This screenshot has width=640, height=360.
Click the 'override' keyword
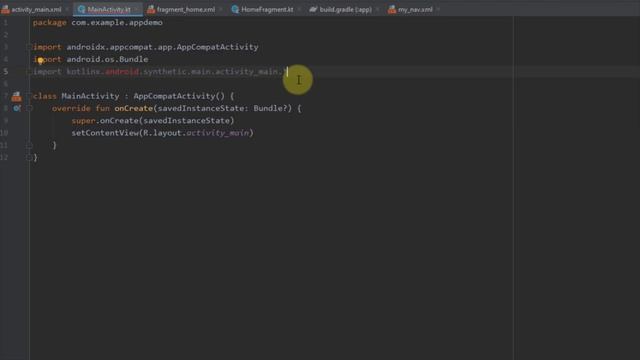71,109
